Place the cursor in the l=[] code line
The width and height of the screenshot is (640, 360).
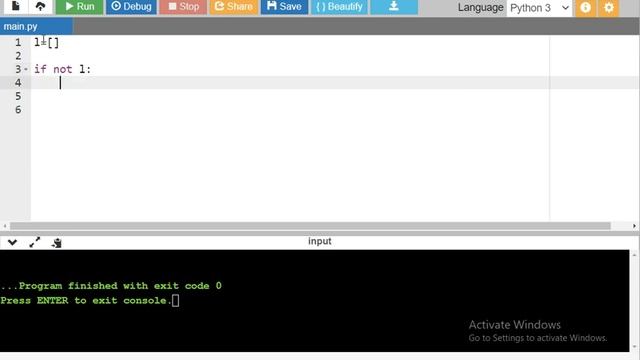coord(47,42)
